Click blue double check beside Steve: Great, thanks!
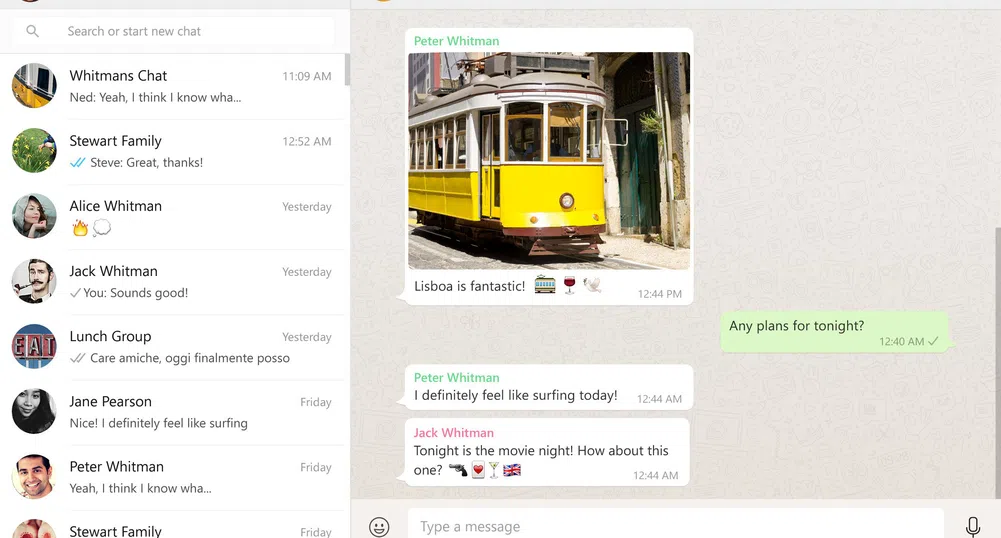Image resolution: width=1001 pixels, height=538 pixels. pos(77,163)
